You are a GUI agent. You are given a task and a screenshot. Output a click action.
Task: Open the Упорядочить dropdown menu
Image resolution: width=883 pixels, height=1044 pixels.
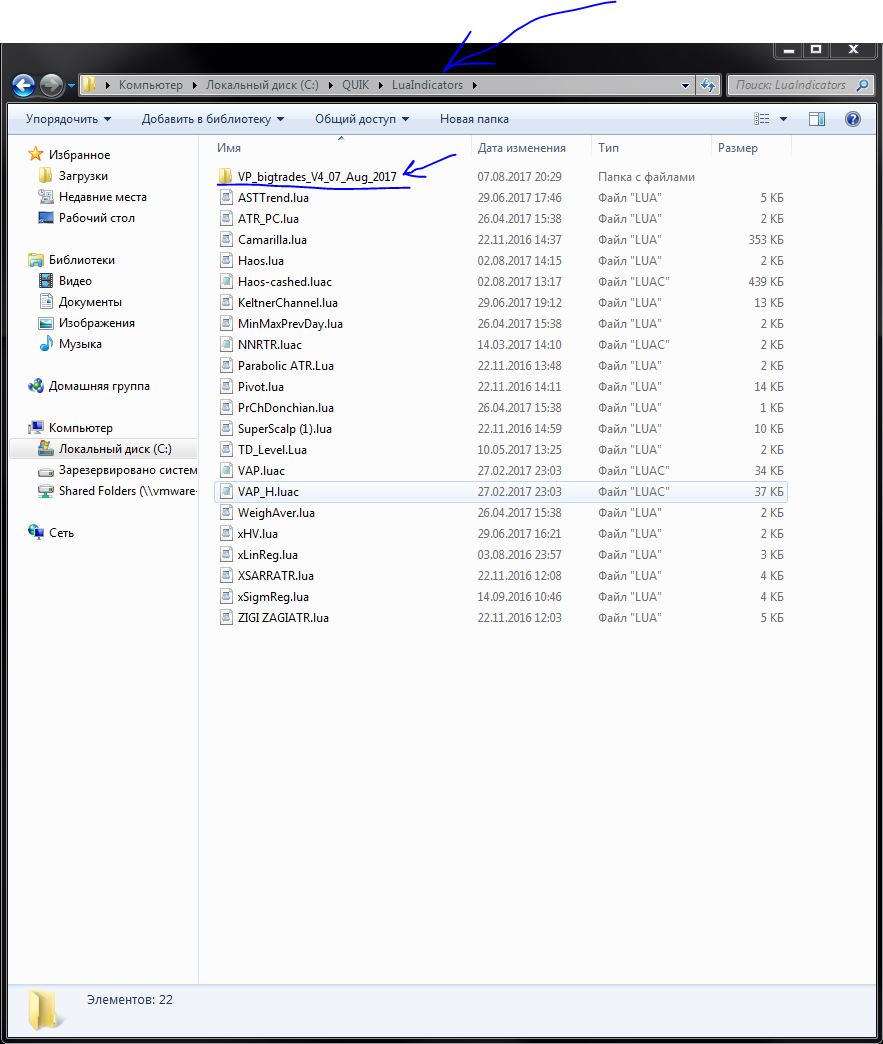tap(68, 119)
